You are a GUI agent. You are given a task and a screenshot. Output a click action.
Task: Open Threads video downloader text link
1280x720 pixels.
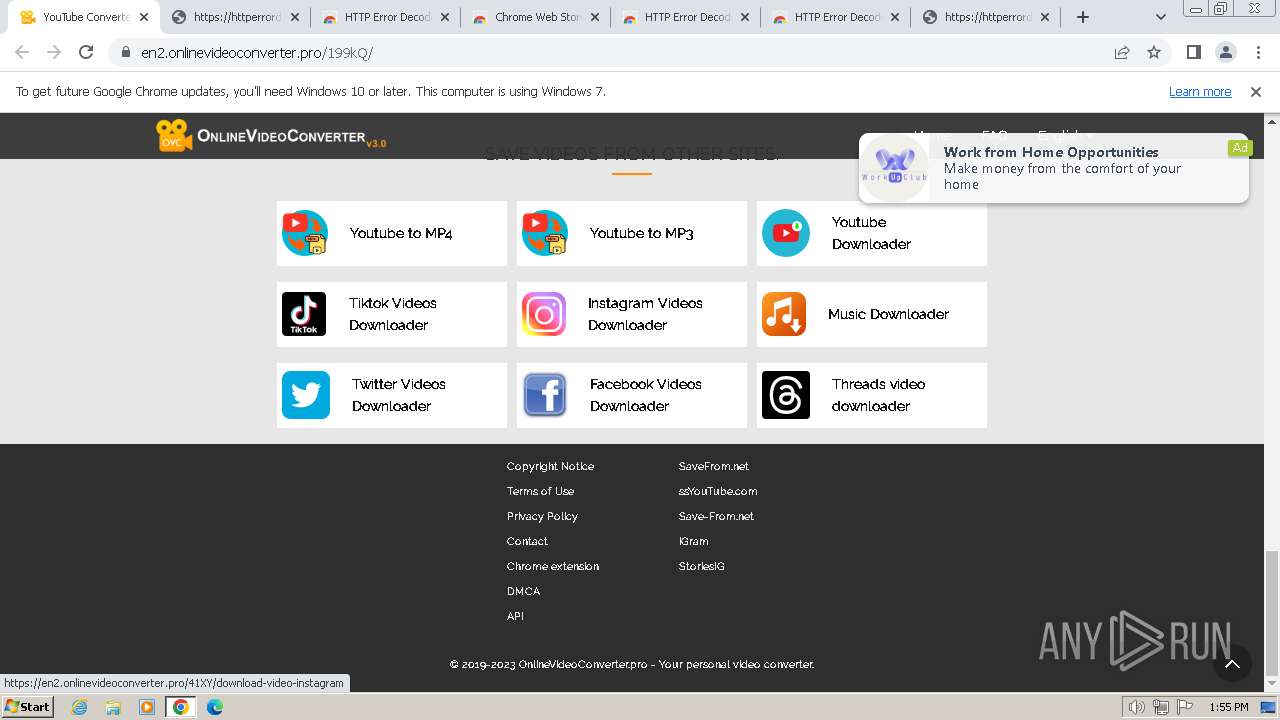878,395
